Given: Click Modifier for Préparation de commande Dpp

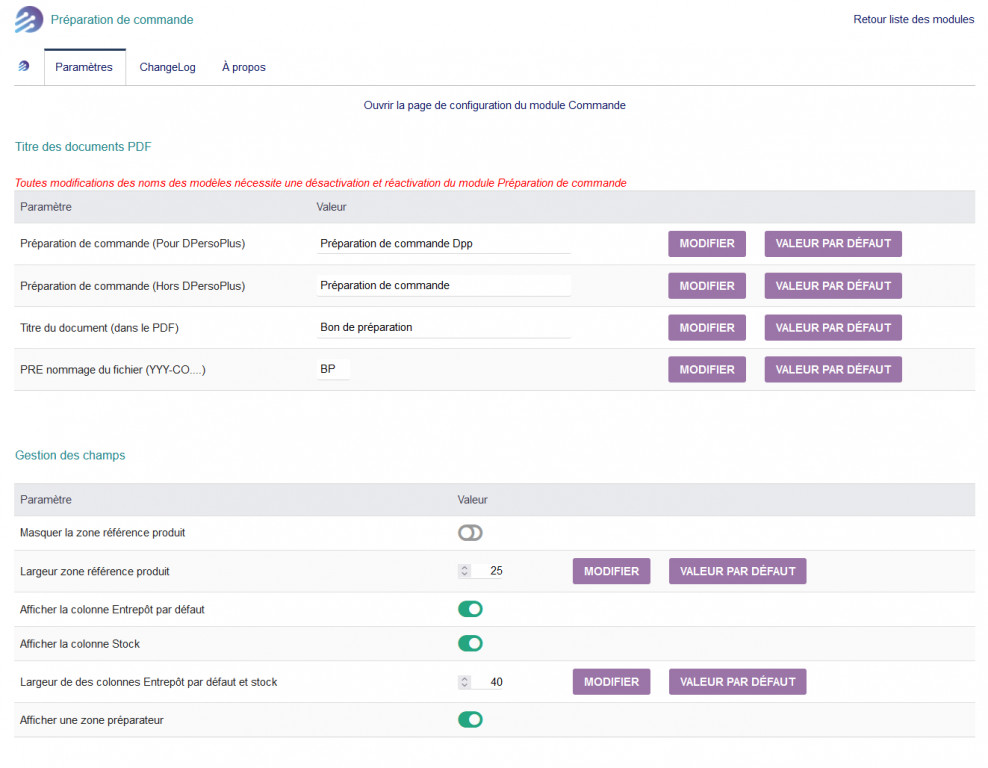Looking at the screenshot, I should pos(706,244).
